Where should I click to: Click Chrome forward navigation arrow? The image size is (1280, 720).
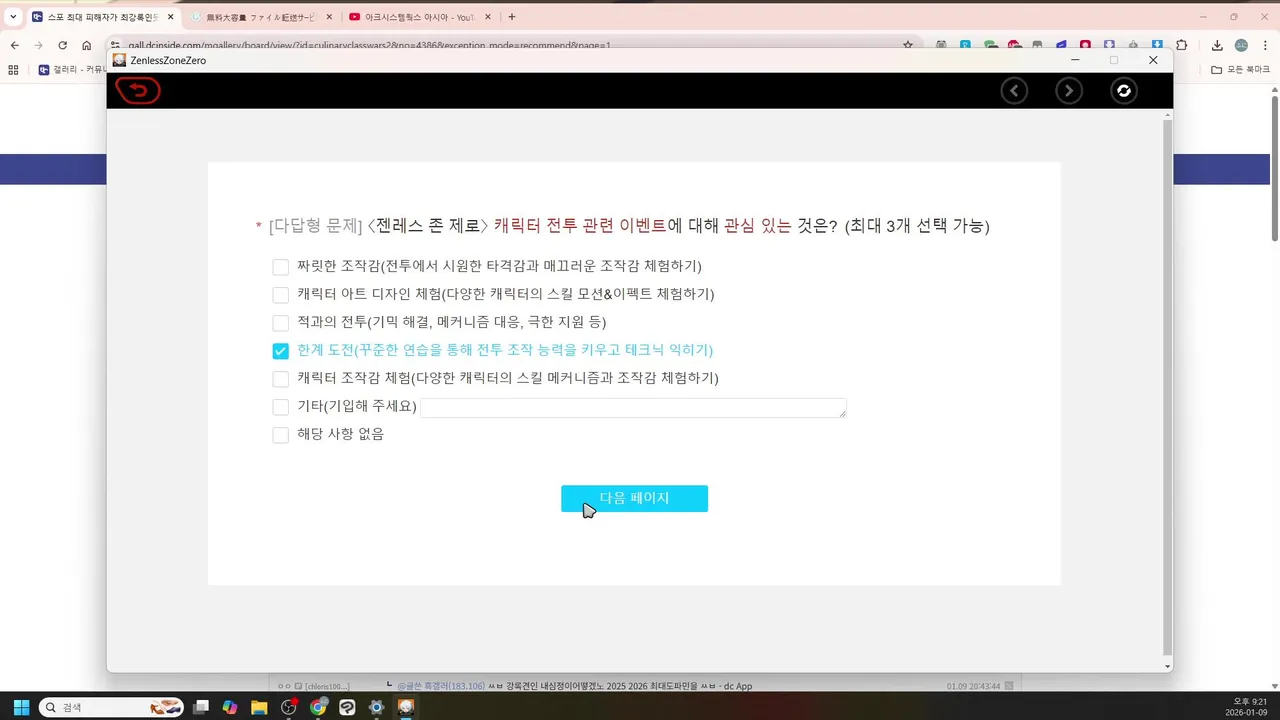[39, 45]
